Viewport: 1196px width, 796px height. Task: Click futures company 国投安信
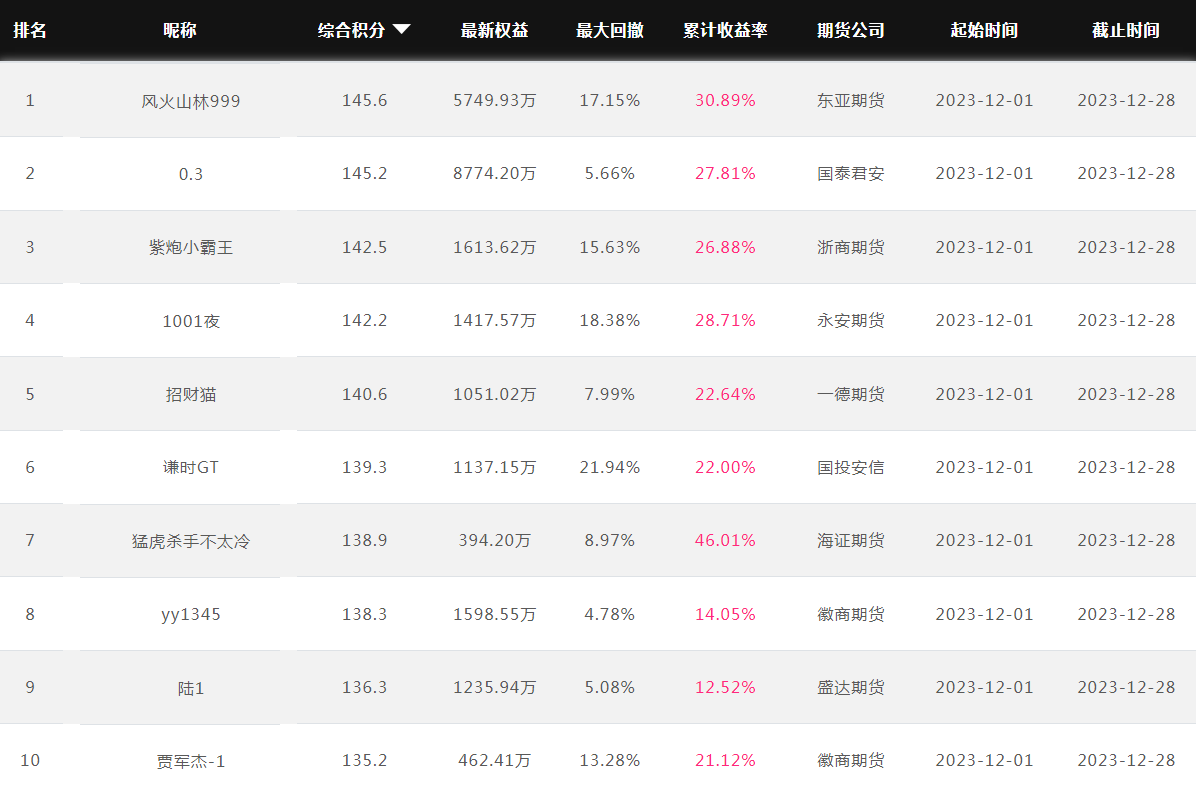pos(850,467)
